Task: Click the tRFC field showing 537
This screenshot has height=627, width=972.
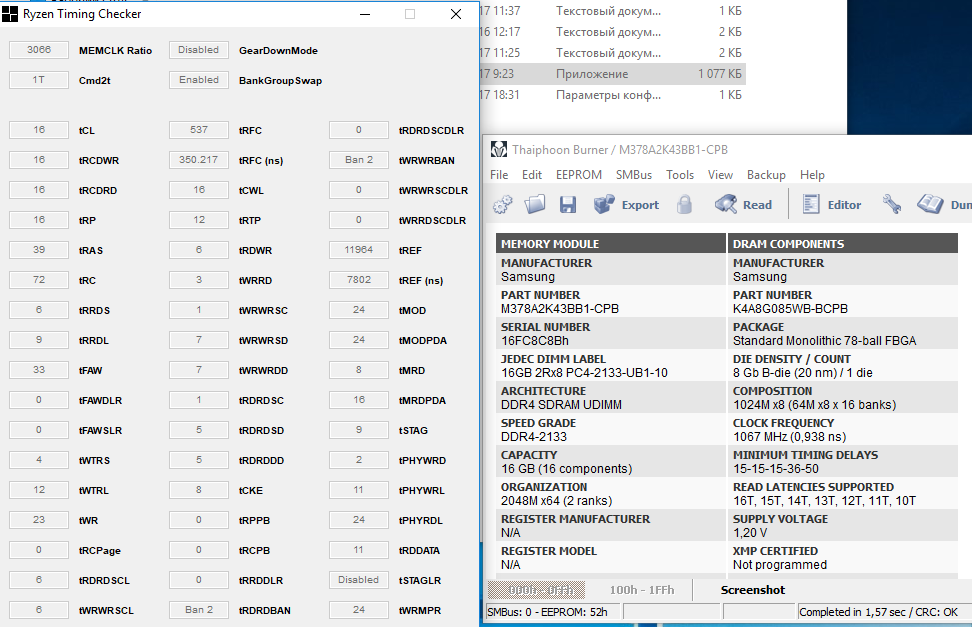Action: [x=199, y=130]
